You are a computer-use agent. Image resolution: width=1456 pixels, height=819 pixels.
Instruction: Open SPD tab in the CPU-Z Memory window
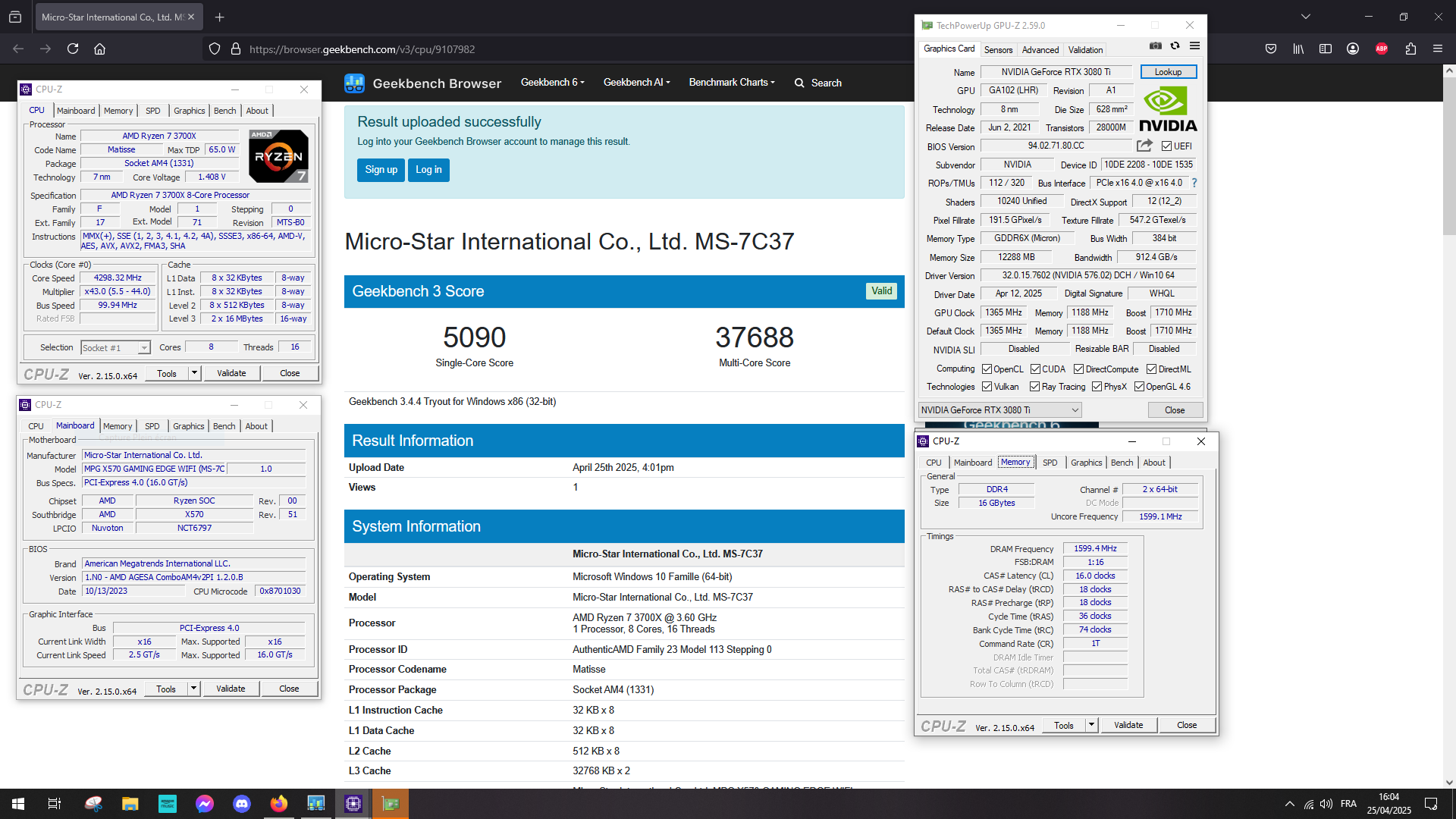coord(1050,463)
